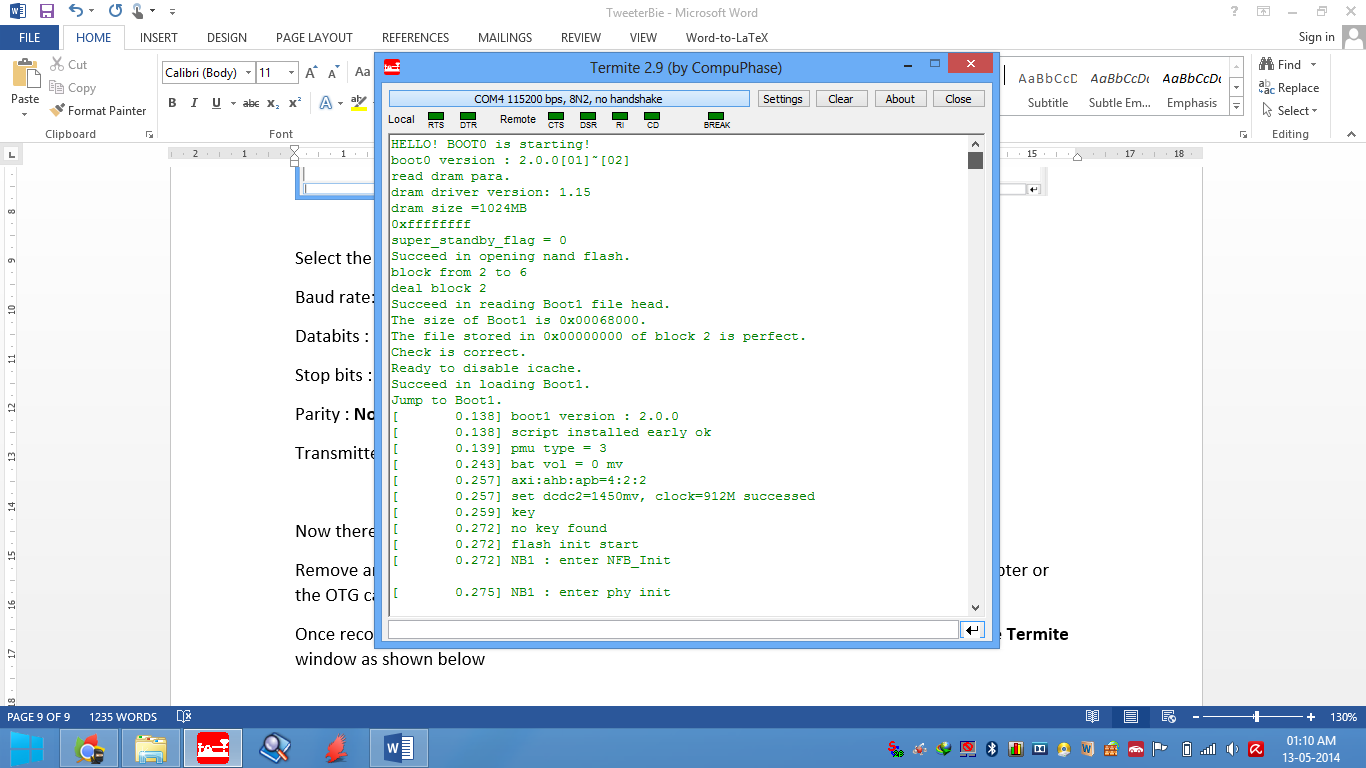Expand the Styles gallery More arrow
Viewport: 1366px width, 768px height.
(1237, 106)
